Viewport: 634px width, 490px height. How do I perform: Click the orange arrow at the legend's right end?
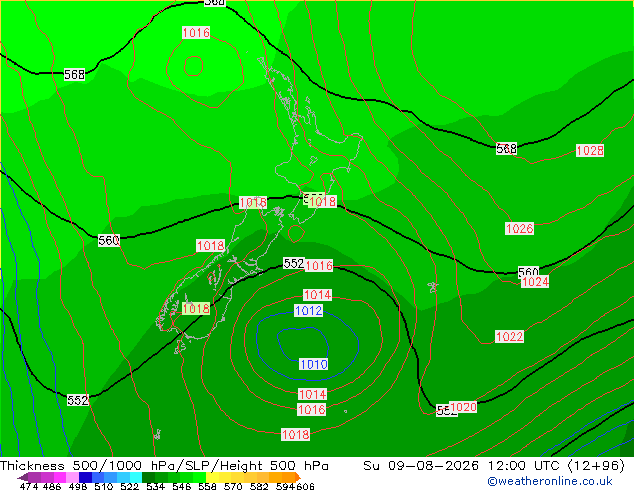(297, 477)
